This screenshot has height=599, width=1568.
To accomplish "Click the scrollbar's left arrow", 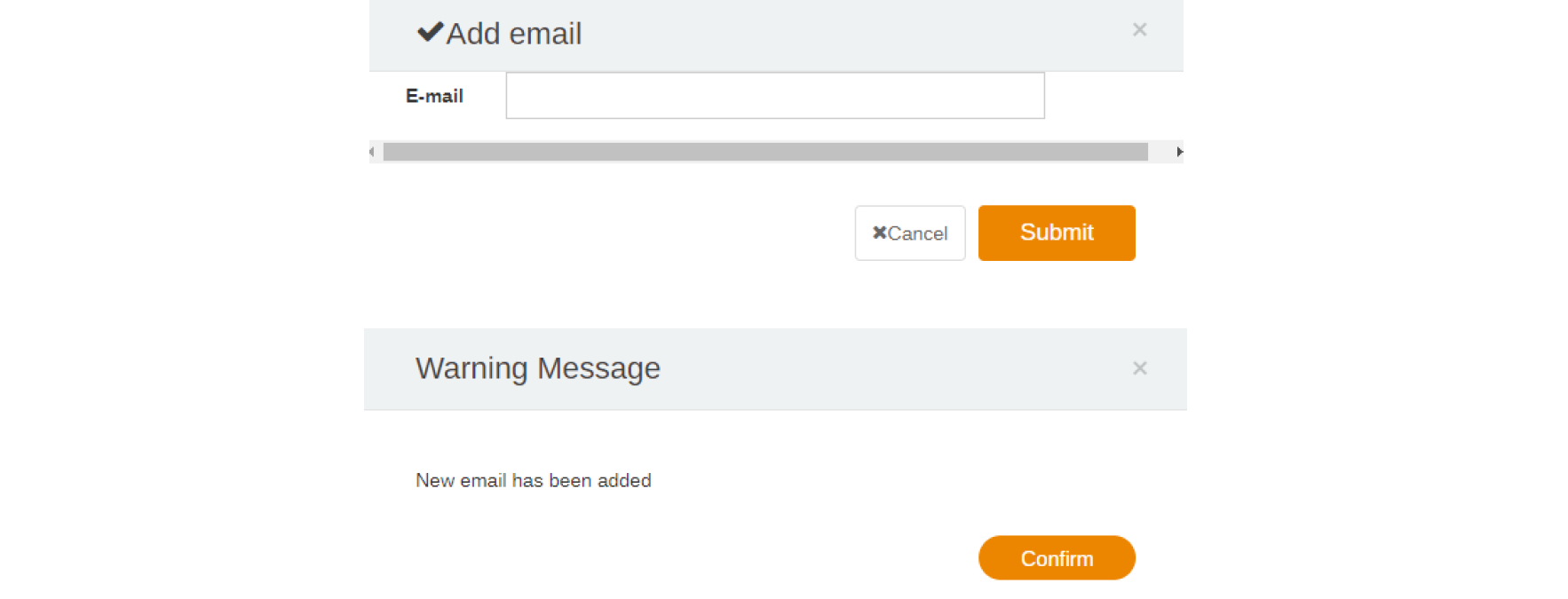I will click(372, 152).
